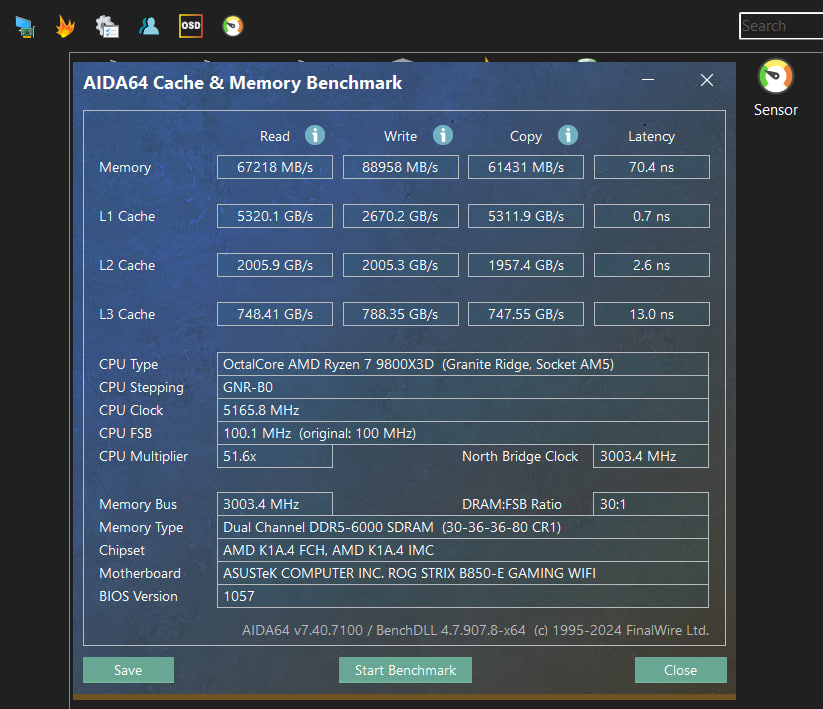Click the DRAM:FSB Ratio value 30:1
The height and width of the screenshot is (709, 823).
pos(651,504)
